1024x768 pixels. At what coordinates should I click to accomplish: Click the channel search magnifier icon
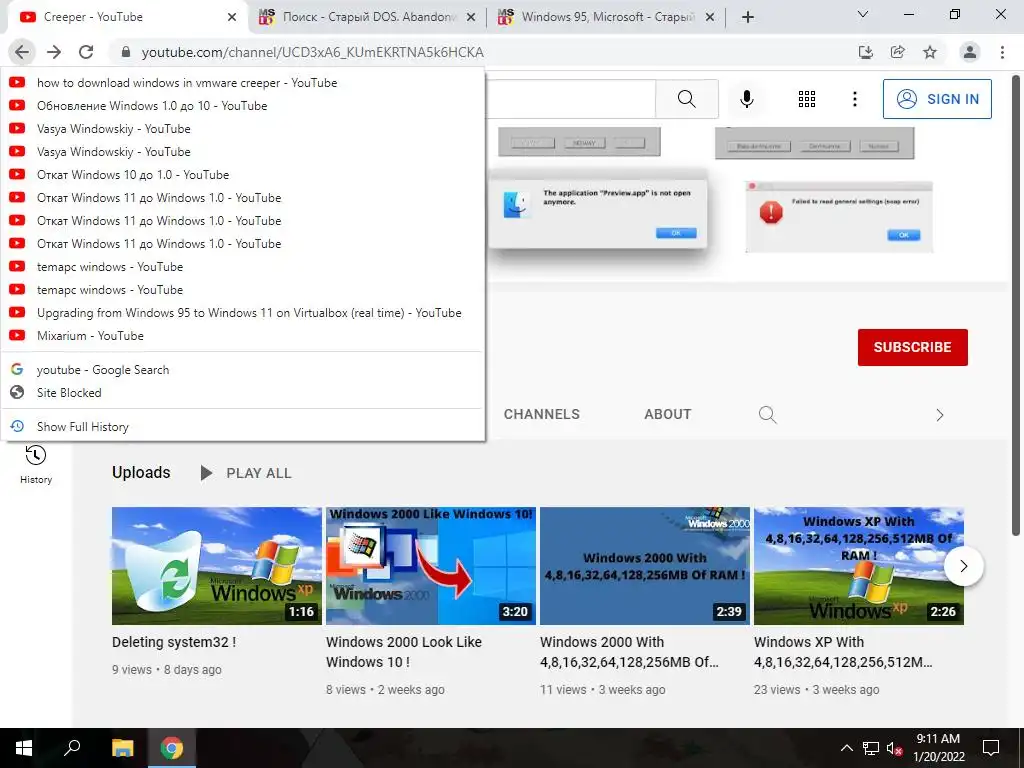(x=768, y=415)
